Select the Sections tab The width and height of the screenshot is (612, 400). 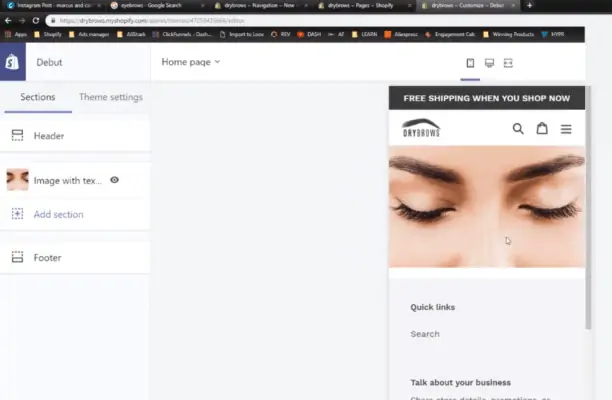[x=38, y=97]
